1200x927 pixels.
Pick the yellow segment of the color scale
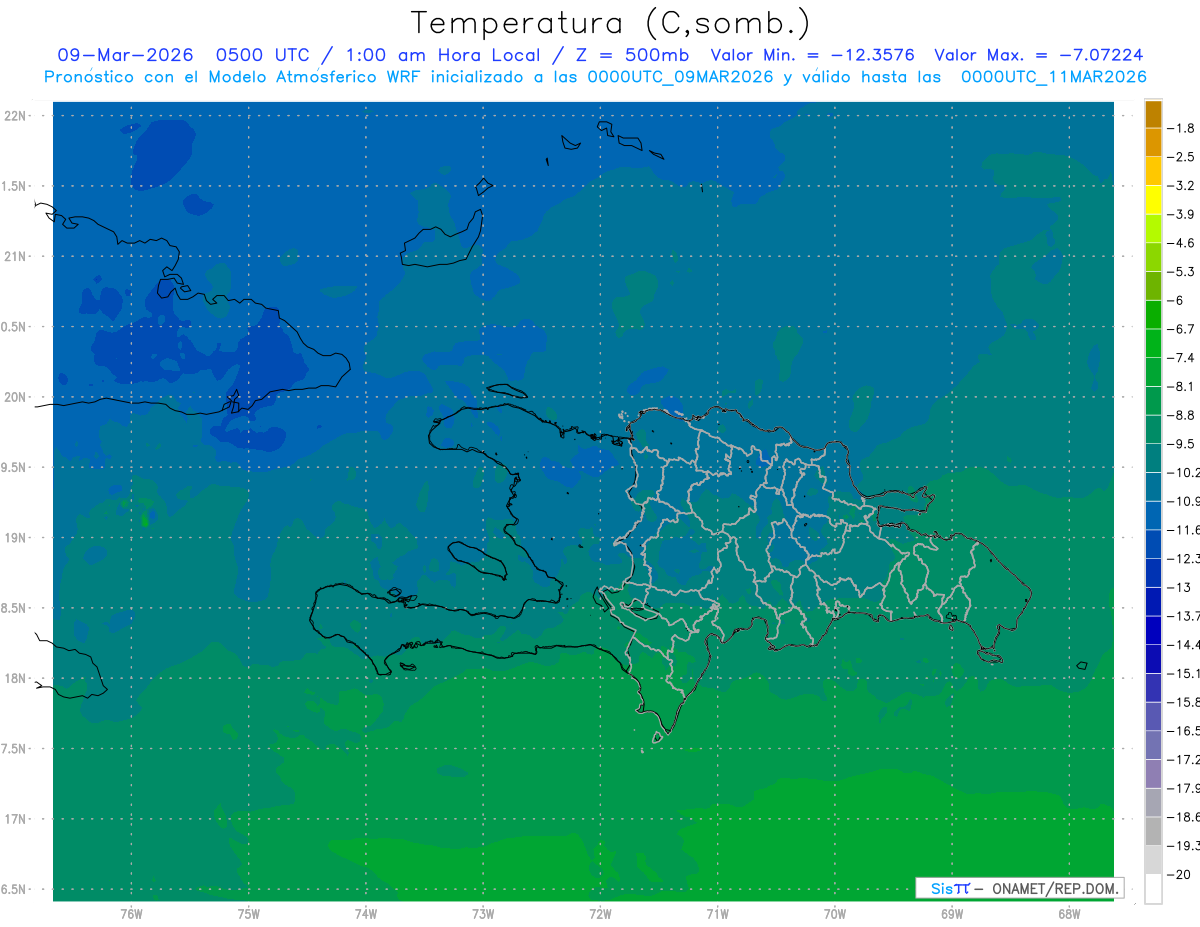coord(1153,200)
